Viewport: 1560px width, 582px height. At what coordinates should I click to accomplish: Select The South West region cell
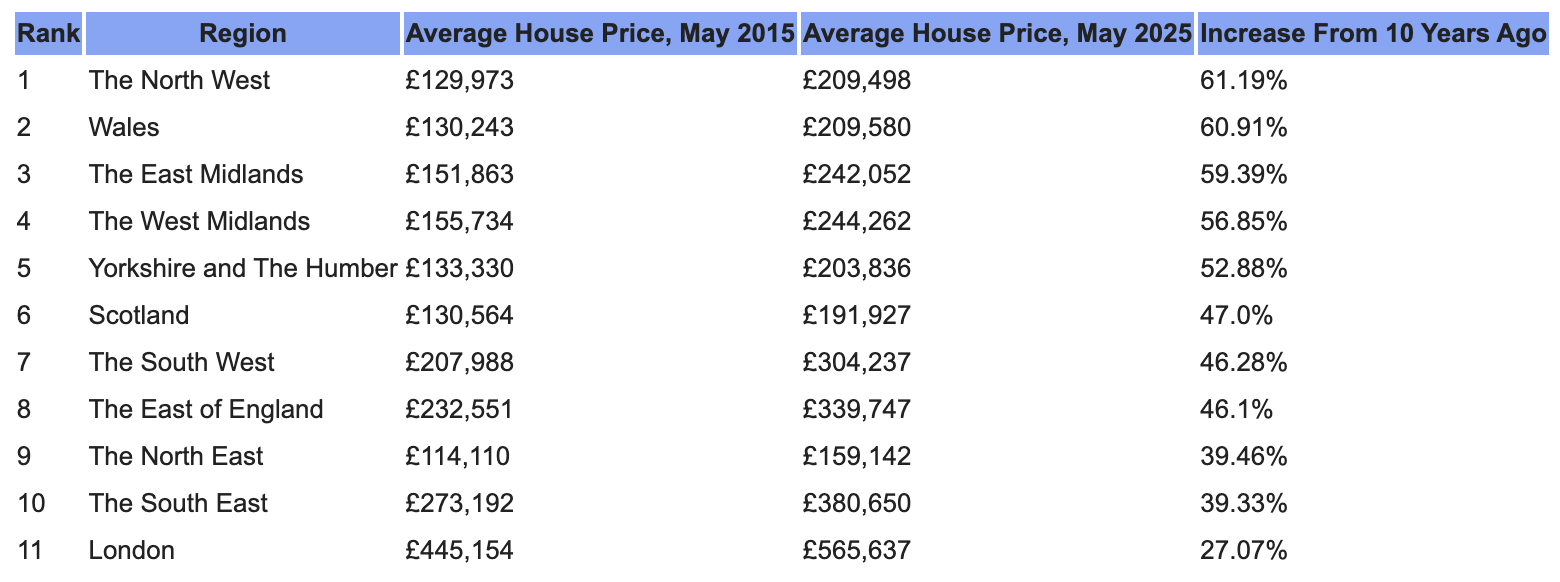[x=181, y=362]
